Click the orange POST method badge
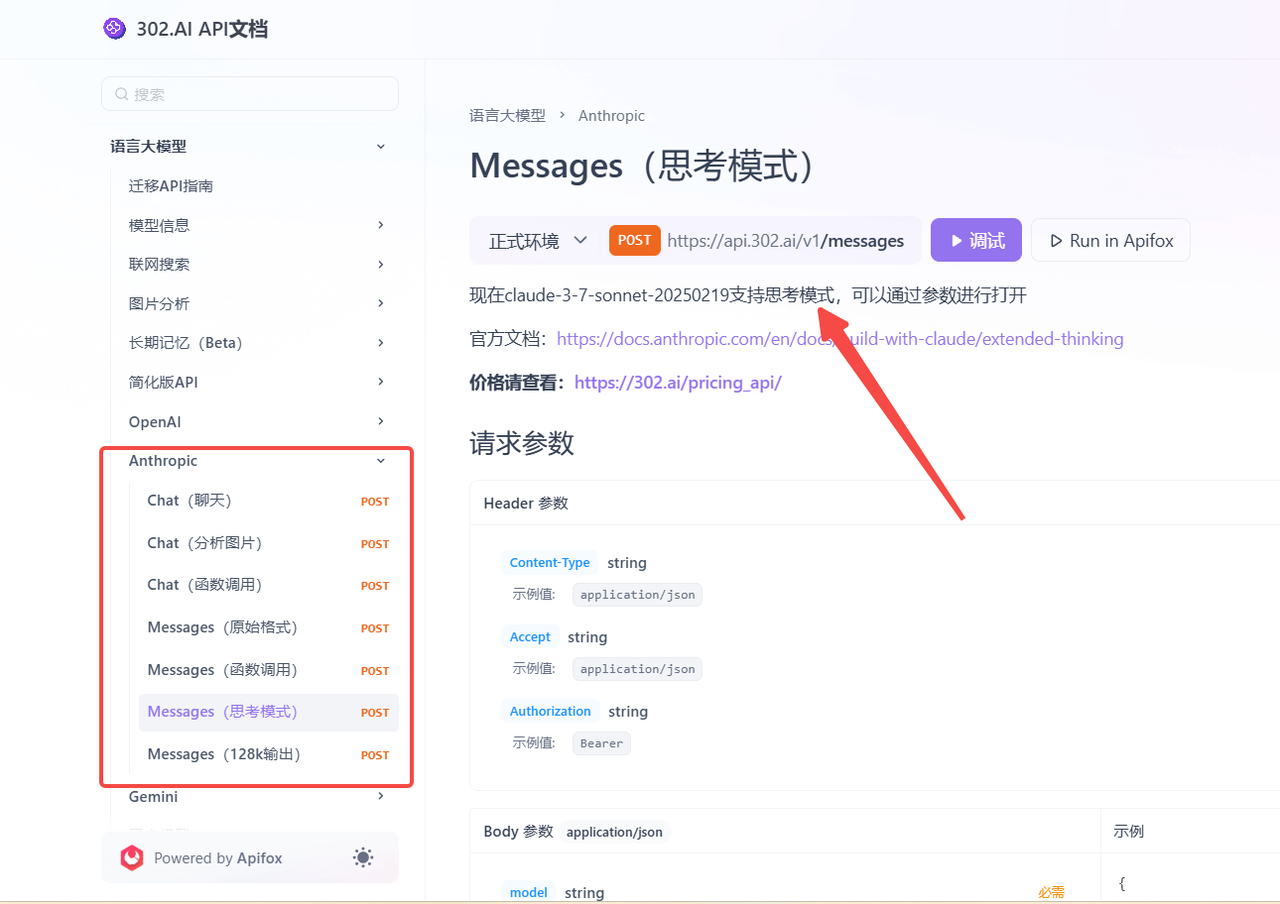The image size is (1280, 904). click(634, 240)
